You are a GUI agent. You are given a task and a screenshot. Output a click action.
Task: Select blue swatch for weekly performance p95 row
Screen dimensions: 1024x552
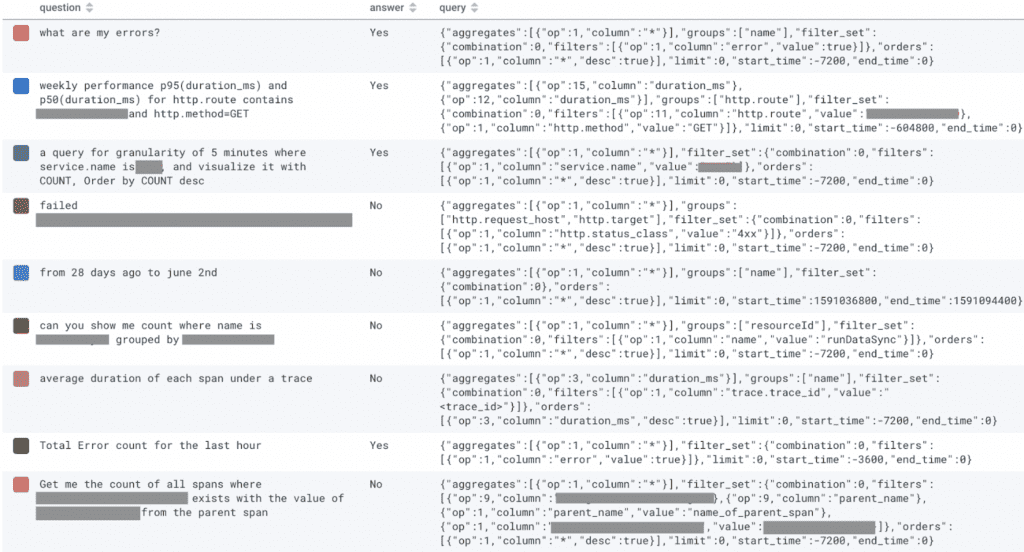point(21,86)
